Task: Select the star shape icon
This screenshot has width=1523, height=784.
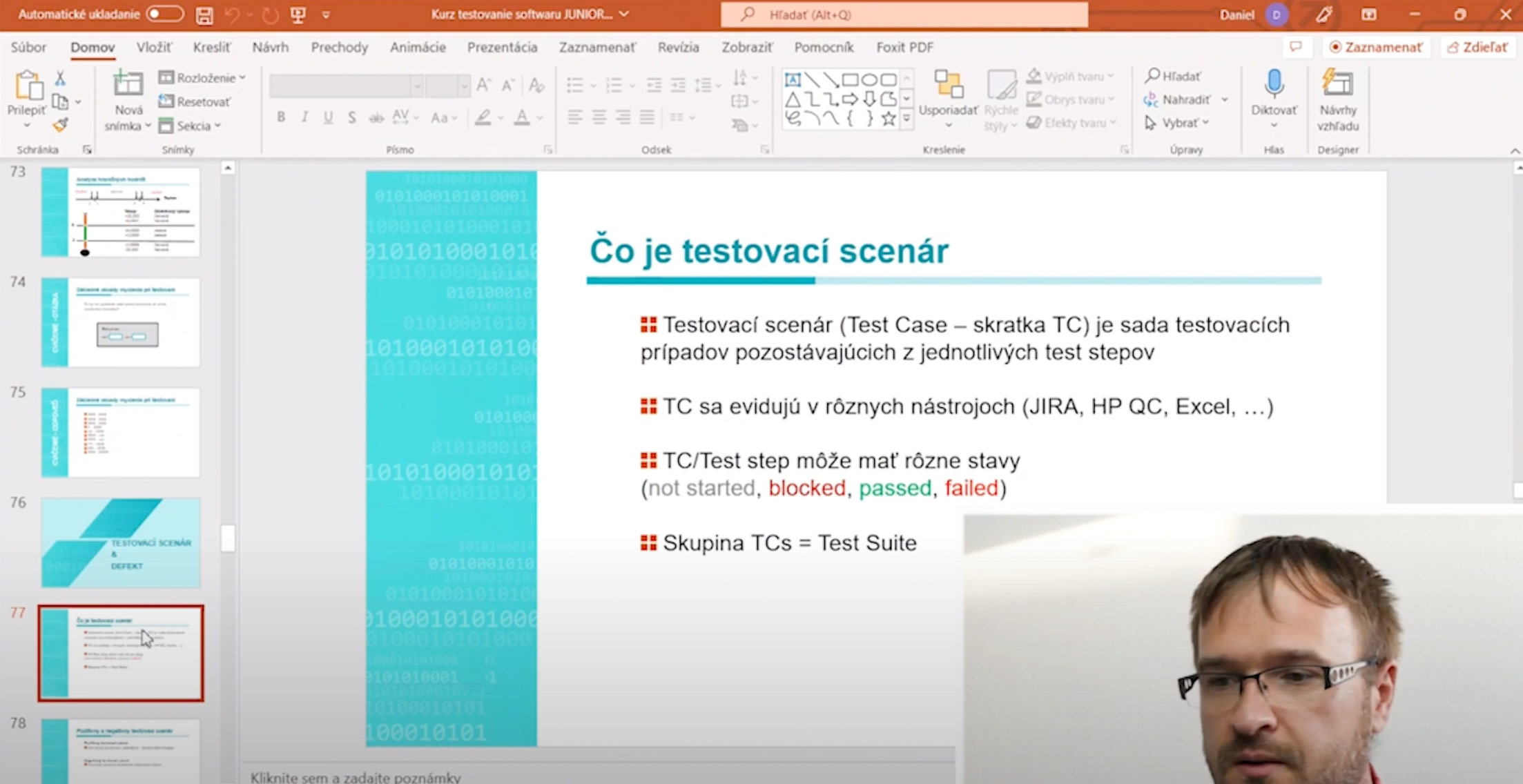Action: tap(889, 119)
